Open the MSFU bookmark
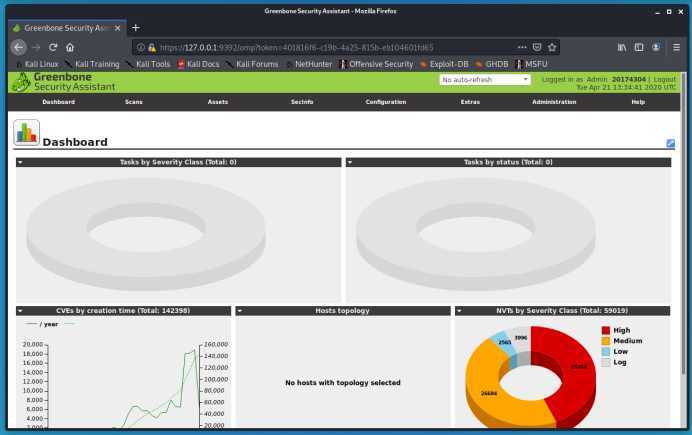Image resolution: width=692 pixels, height=435 pixels. [532, 64]
